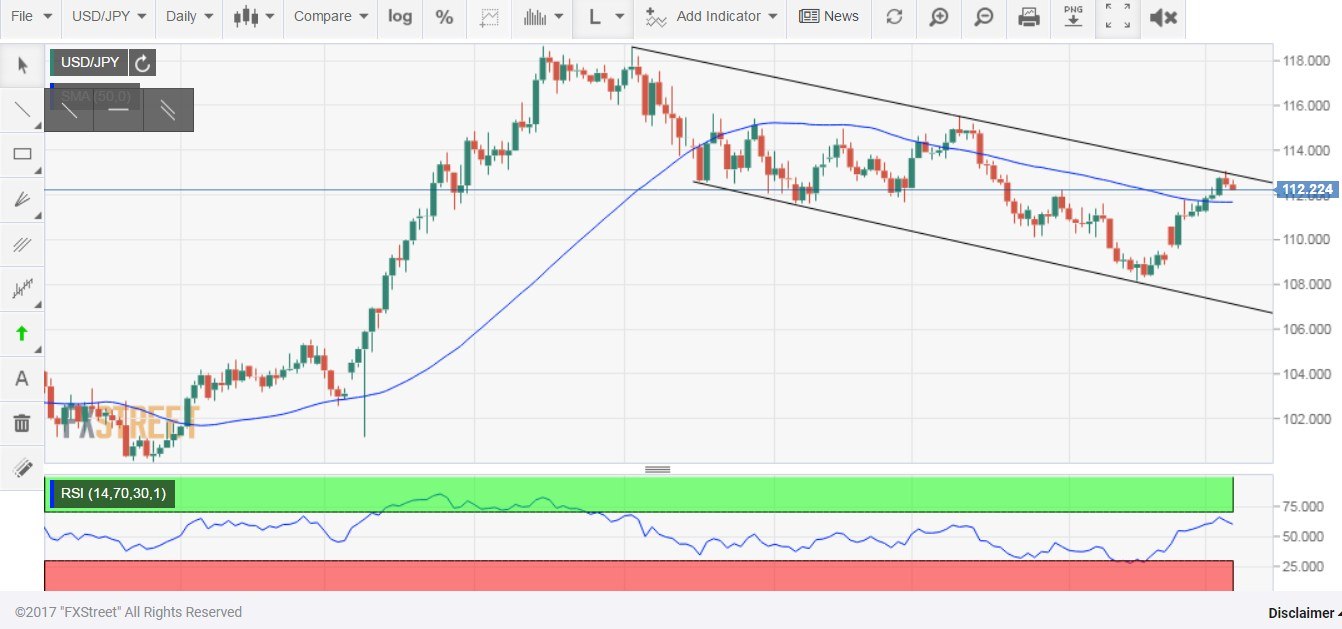1342x629 pixels.
Task: Open the News panel
Action: coord(829,17)
